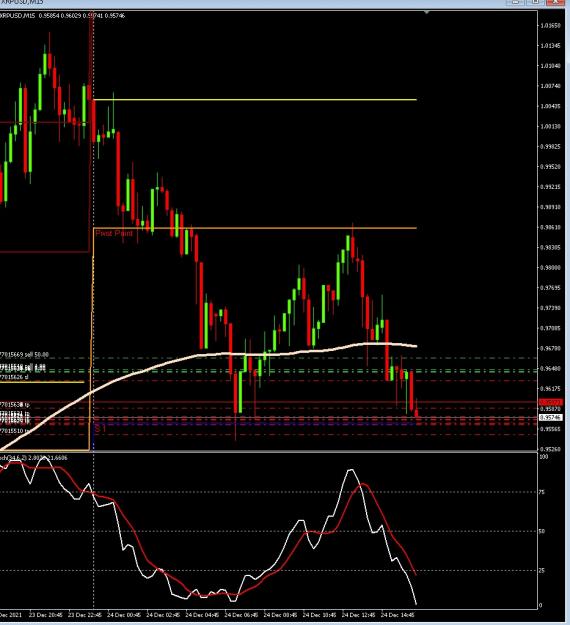Restore the chart window size button
This screenshot has width=570, height=625.
tap(536, 2)
